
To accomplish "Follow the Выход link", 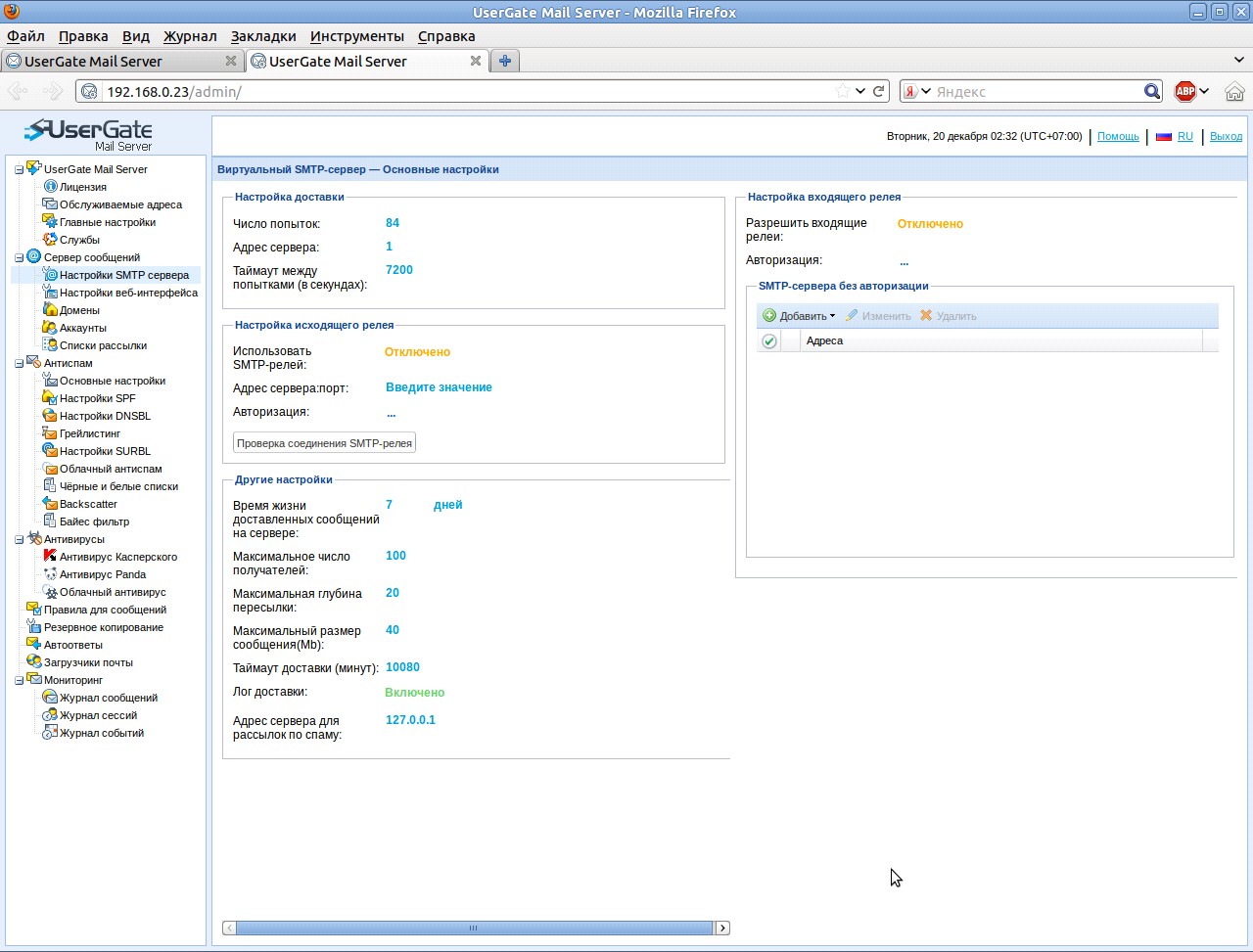I will [x=1226, y=136].
